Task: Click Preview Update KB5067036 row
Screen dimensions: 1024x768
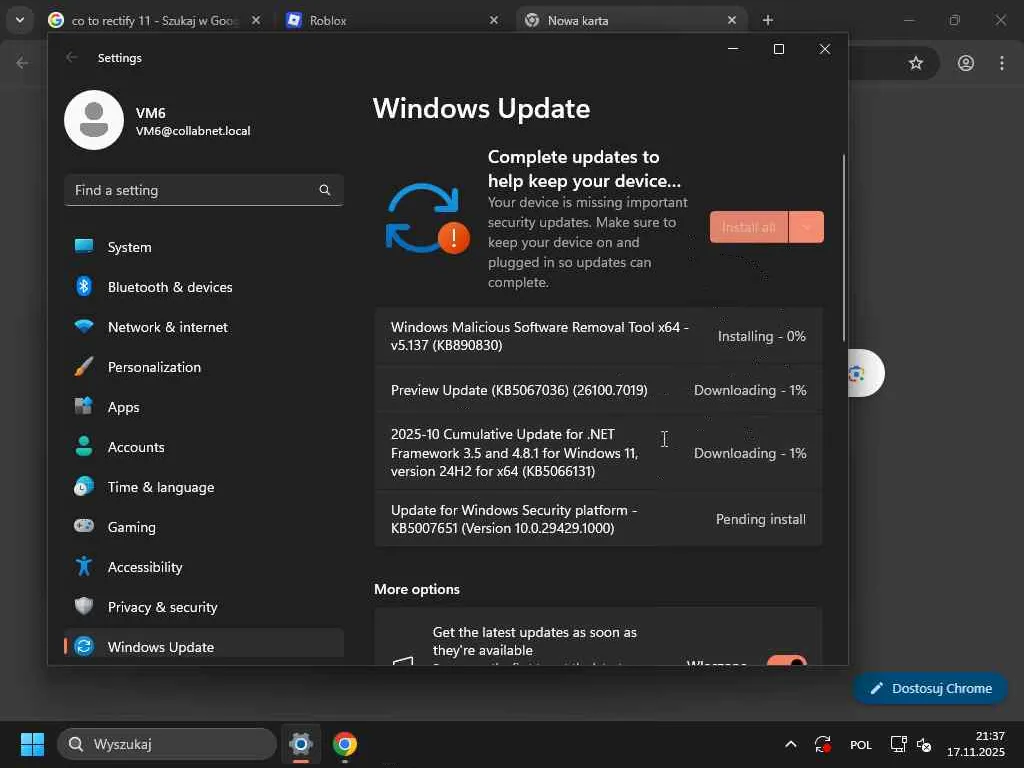Action: tap(598, 390)
